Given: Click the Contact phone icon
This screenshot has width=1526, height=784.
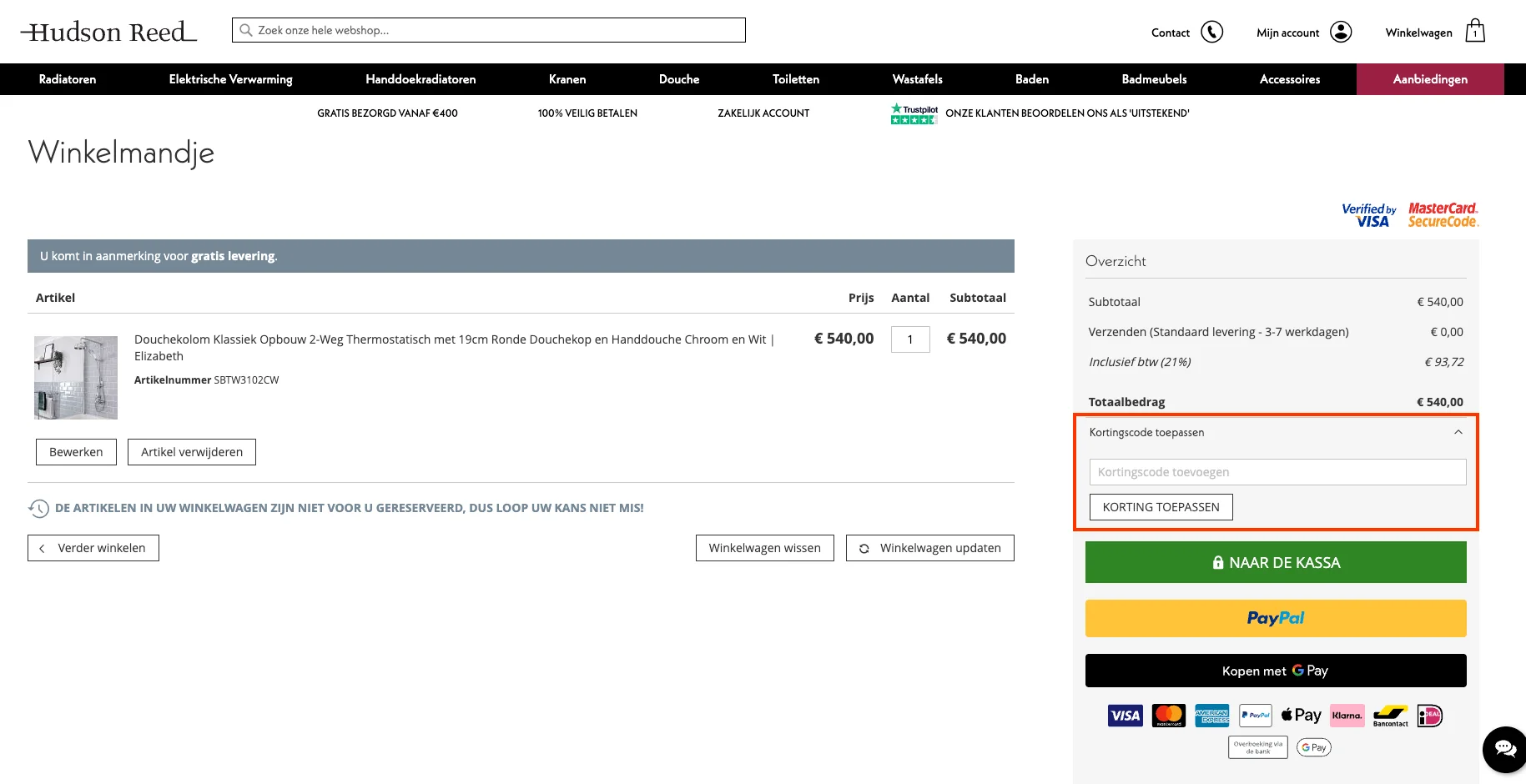Looking at the screenshot, I should tap(1211, 32).
